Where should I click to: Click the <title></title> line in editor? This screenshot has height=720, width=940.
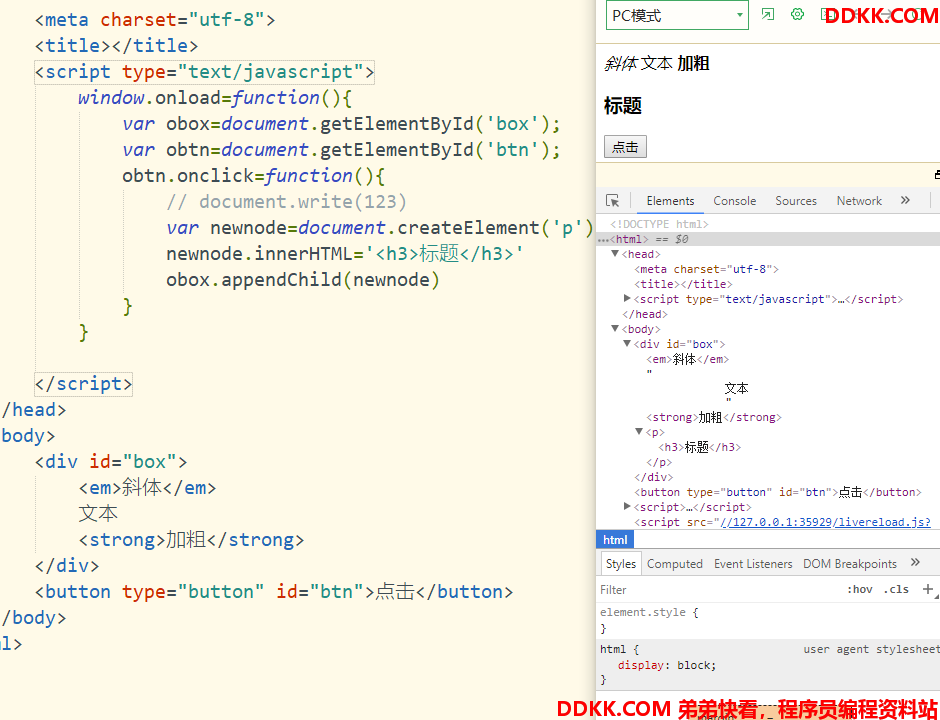116,46
